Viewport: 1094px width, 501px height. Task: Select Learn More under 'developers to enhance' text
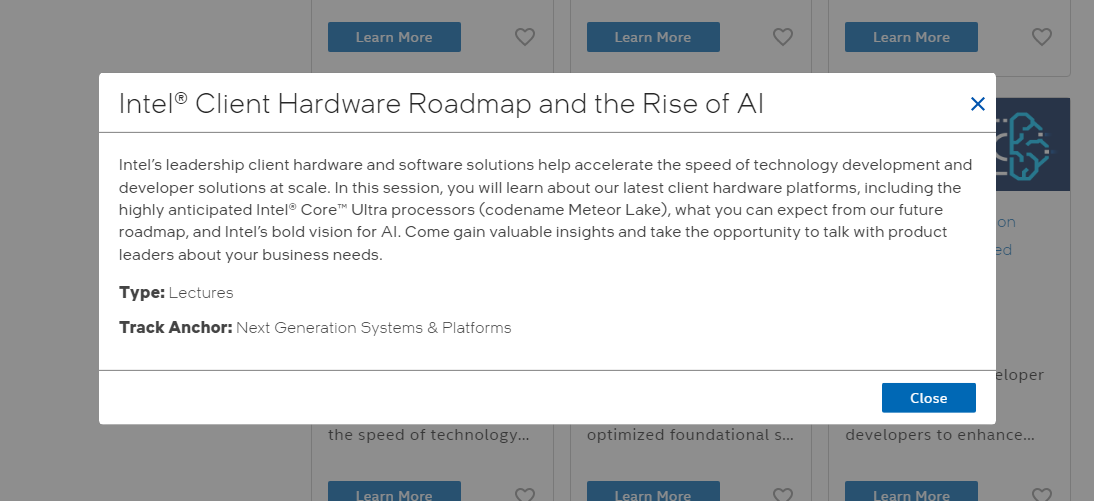pos(911,491)
